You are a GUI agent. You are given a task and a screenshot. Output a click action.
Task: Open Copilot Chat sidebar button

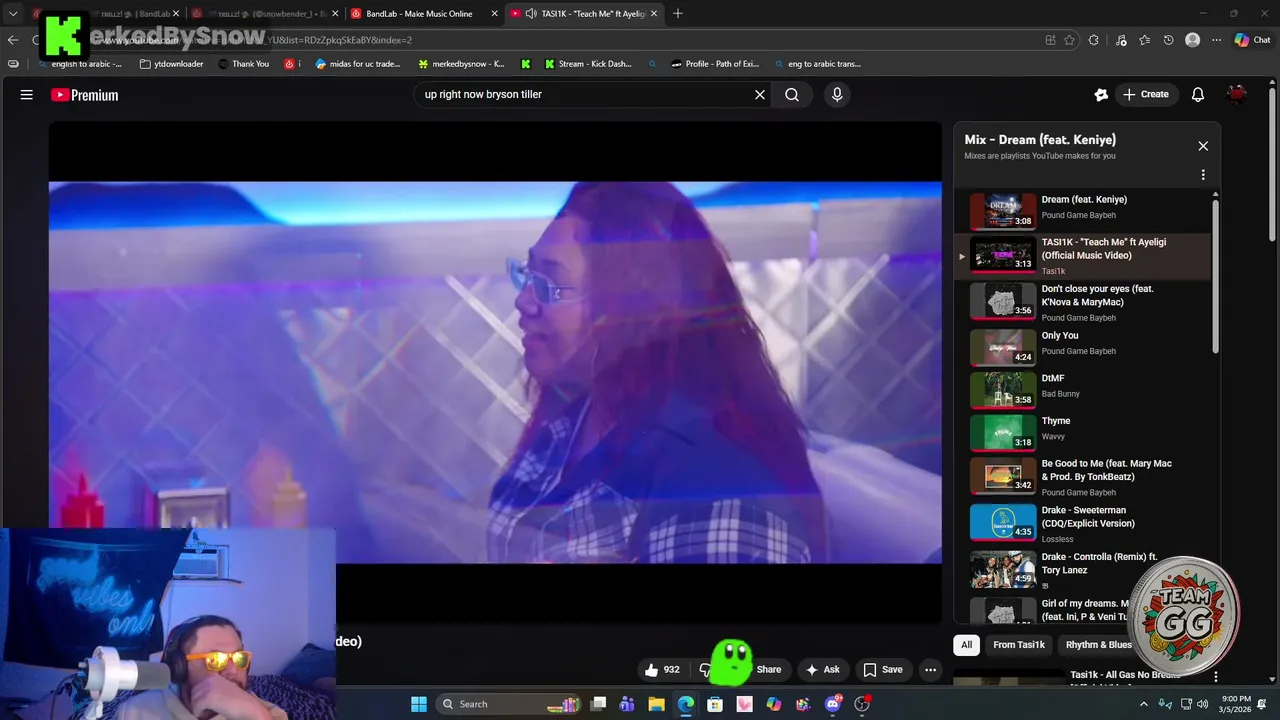point(1253,40)
